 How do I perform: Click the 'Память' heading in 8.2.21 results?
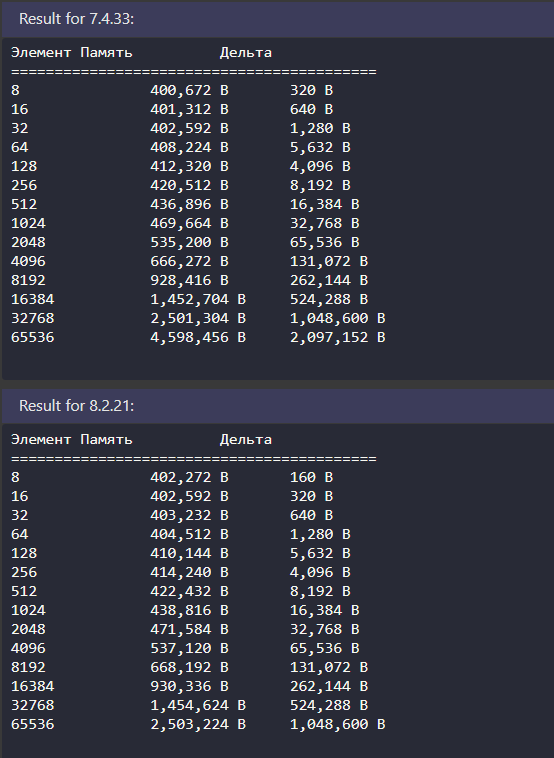[x=106, y=439]
